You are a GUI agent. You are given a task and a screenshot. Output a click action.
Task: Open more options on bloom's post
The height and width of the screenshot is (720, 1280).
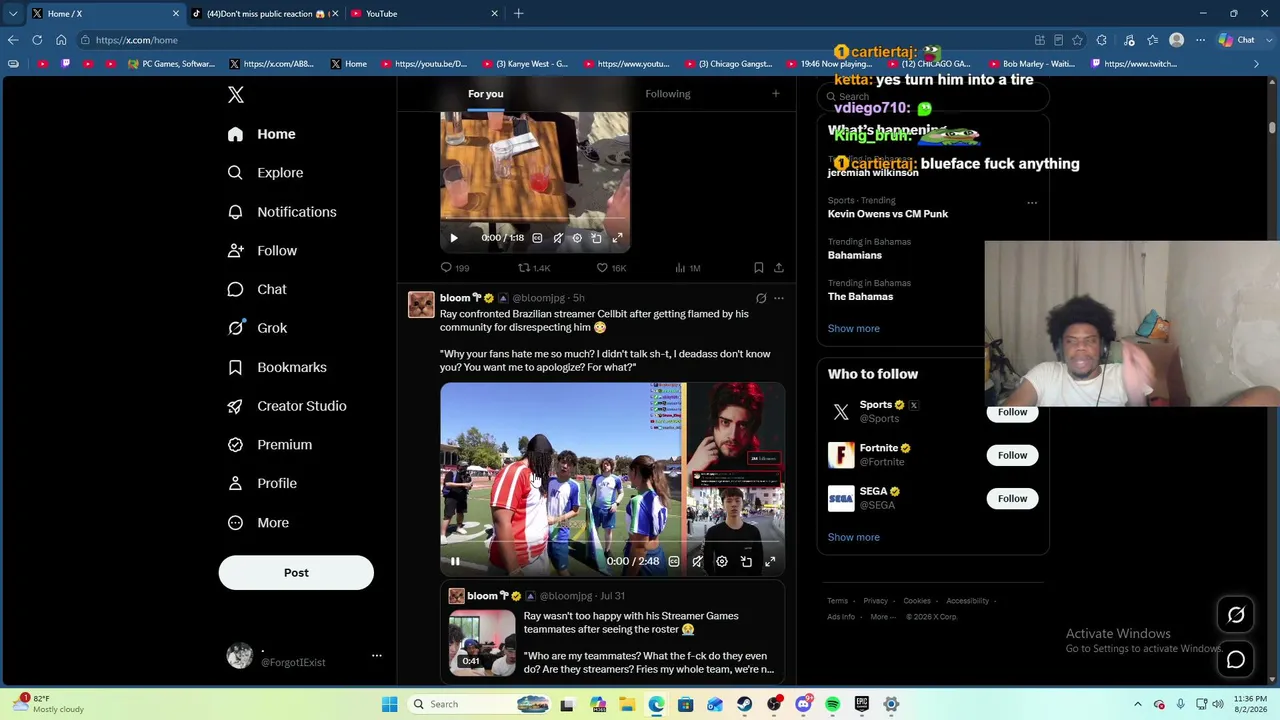(x=779, y=298)
